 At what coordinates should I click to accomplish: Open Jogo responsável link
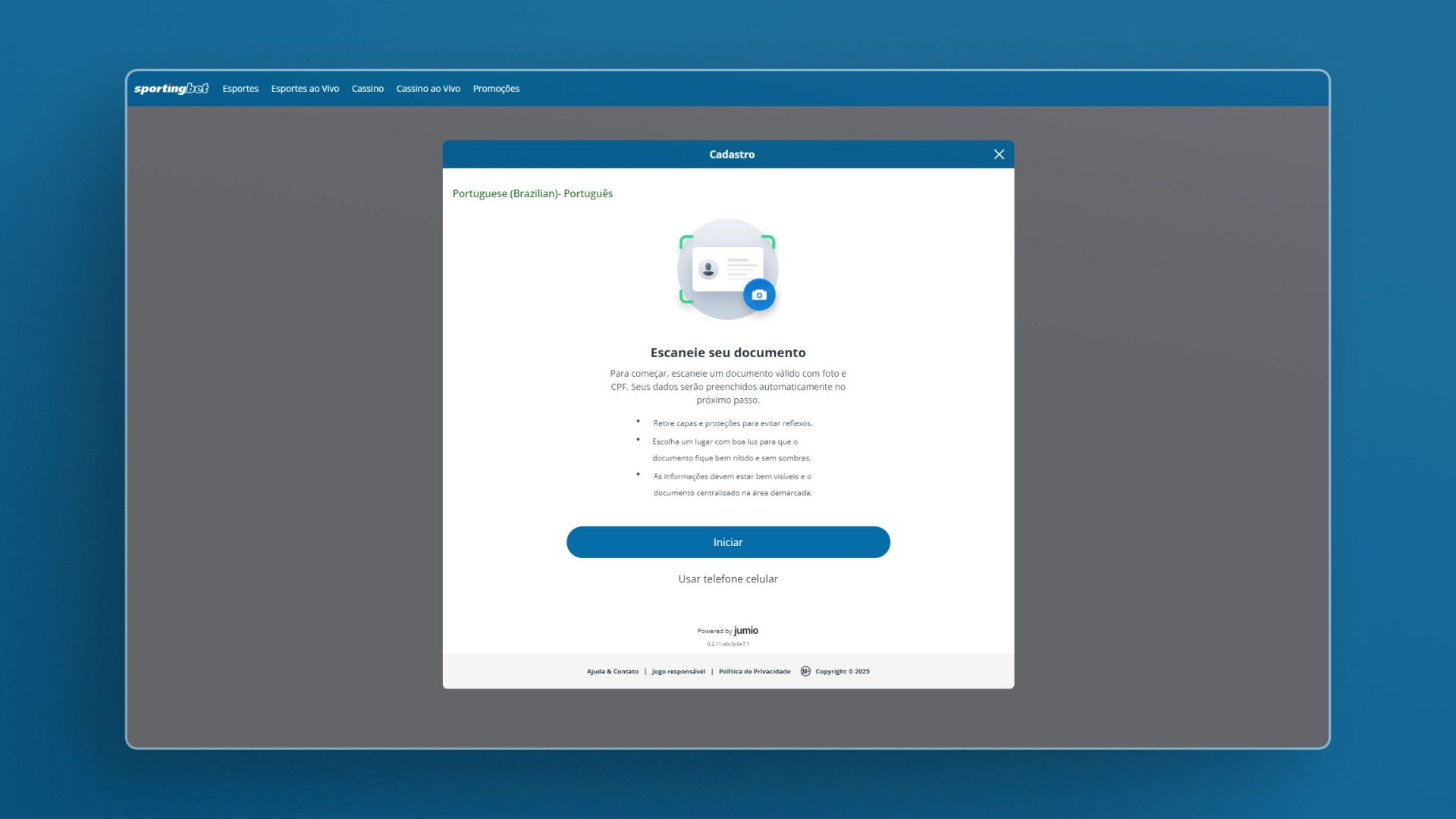(679, 672)
